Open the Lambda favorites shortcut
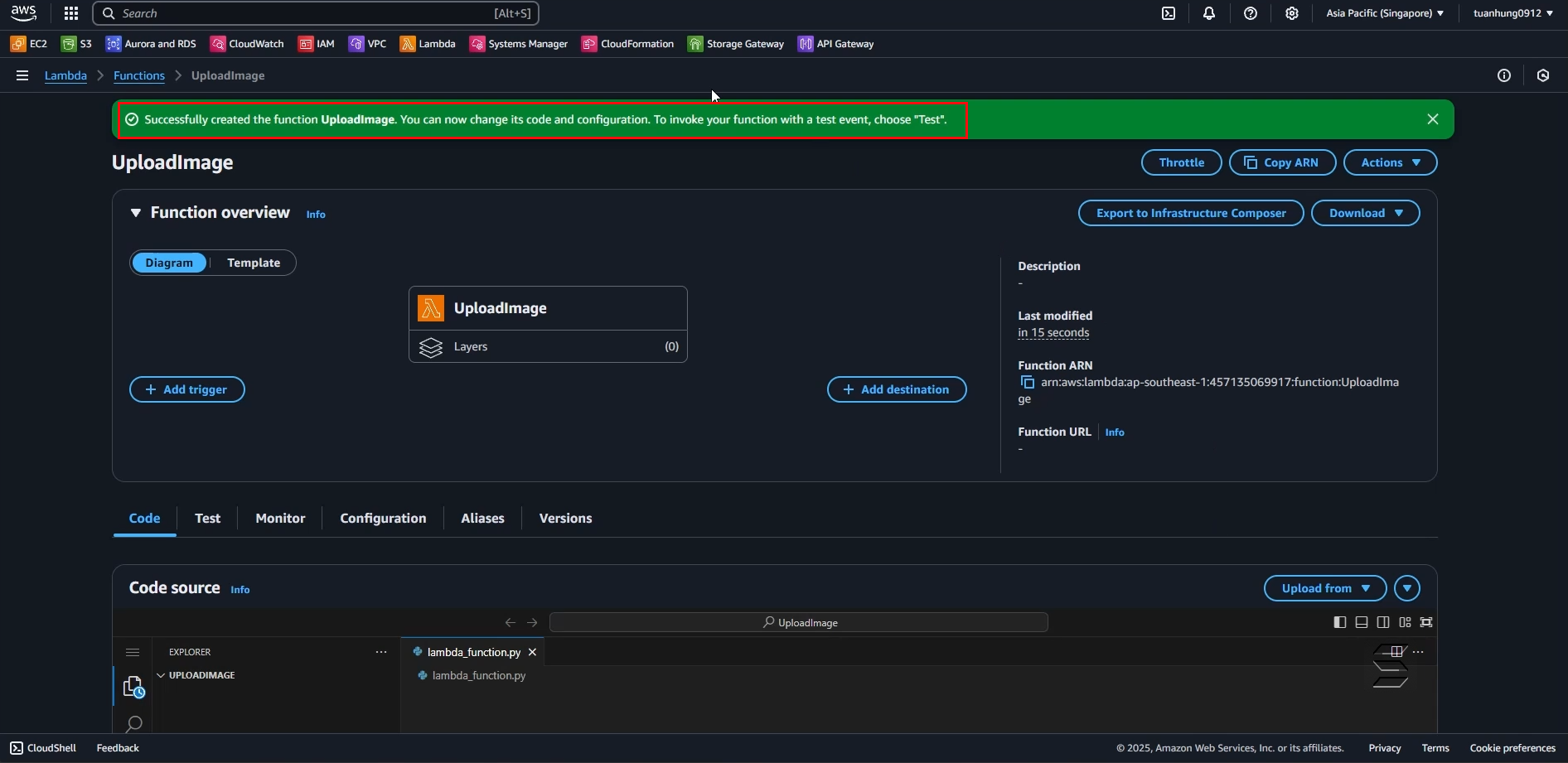The height and width of the screenshot is (763, 1568). [x=428, y=44]
